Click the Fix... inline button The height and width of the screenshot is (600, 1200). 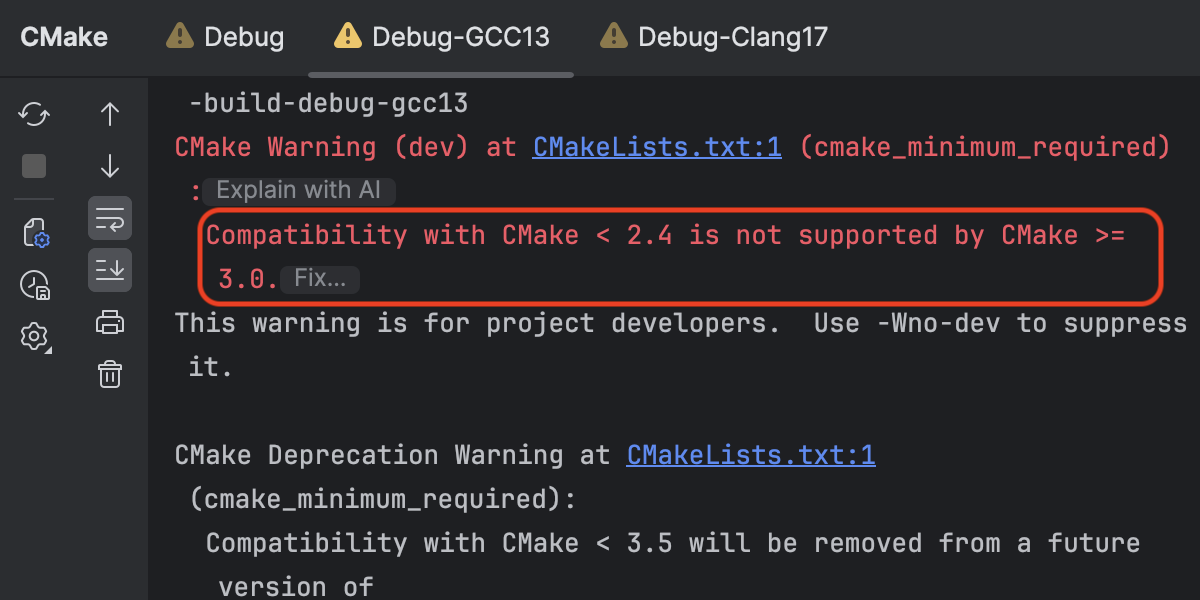tap(320, 279)
